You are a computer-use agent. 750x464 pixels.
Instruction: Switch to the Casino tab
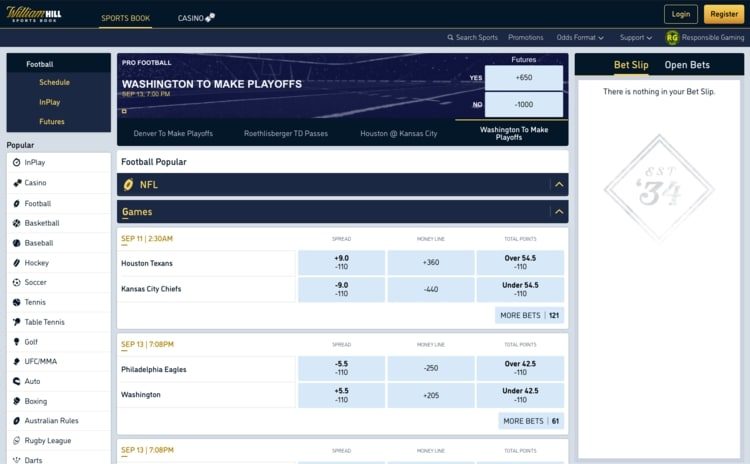[196, 18]
